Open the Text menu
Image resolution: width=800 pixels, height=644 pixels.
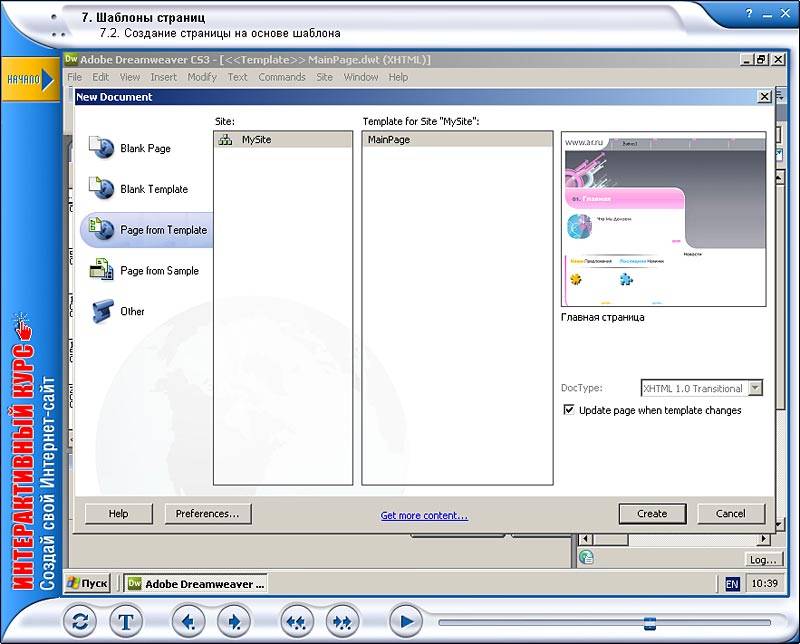pyautogui.click(x=237, y=77)
